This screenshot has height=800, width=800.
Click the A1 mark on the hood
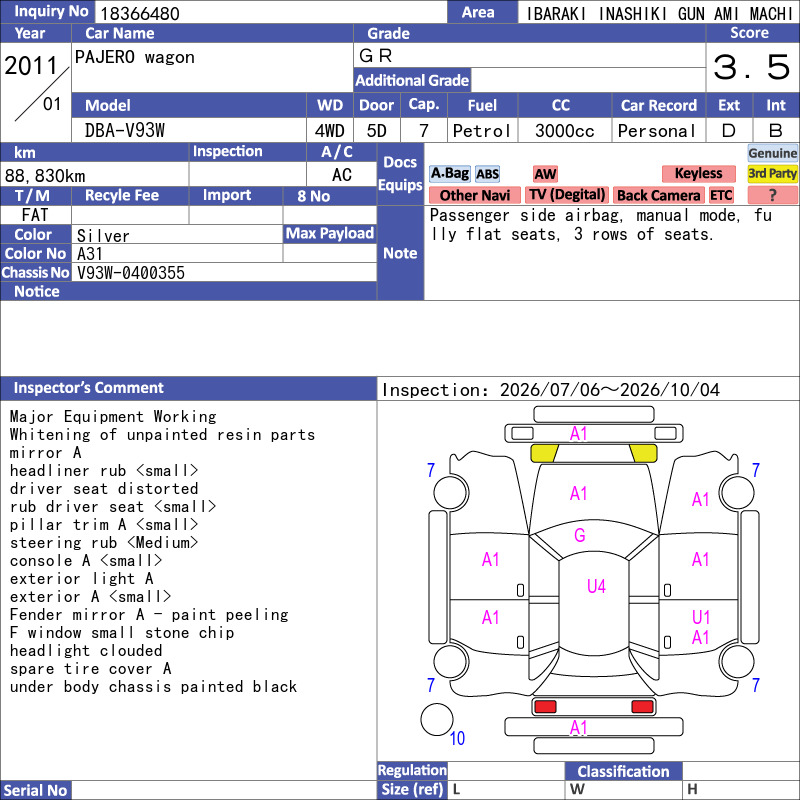pyautogui.click(x=578, y=493)
